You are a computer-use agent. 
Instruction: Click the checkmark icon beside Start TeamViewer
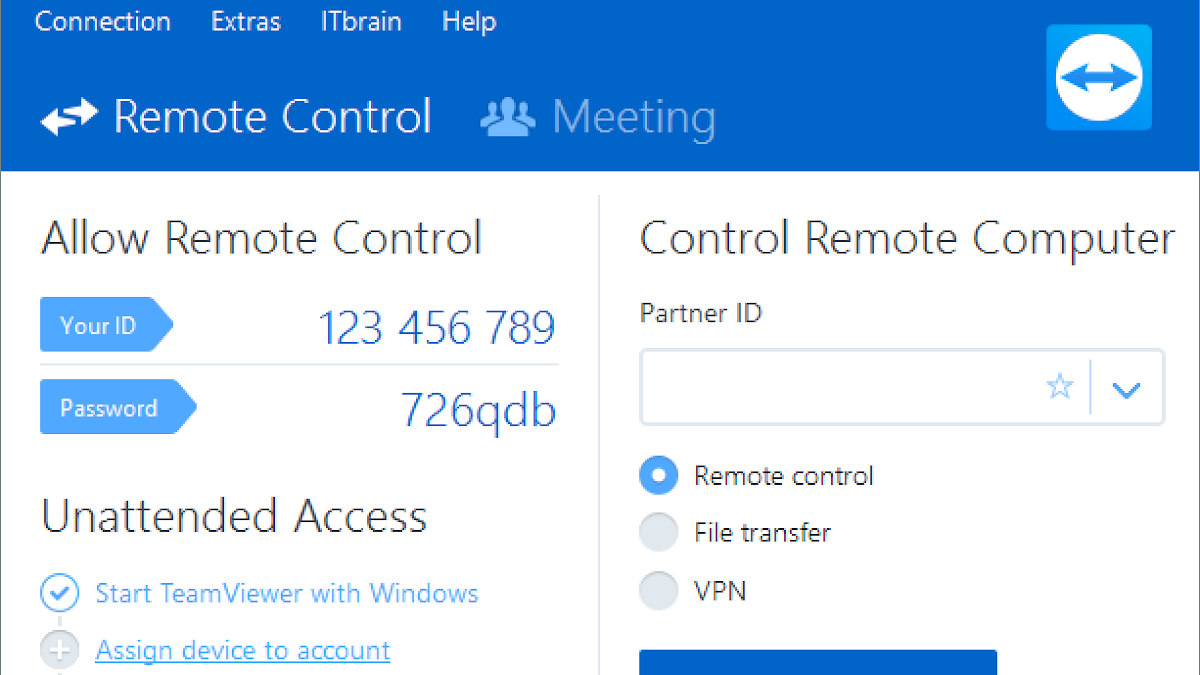pos(59,593)
